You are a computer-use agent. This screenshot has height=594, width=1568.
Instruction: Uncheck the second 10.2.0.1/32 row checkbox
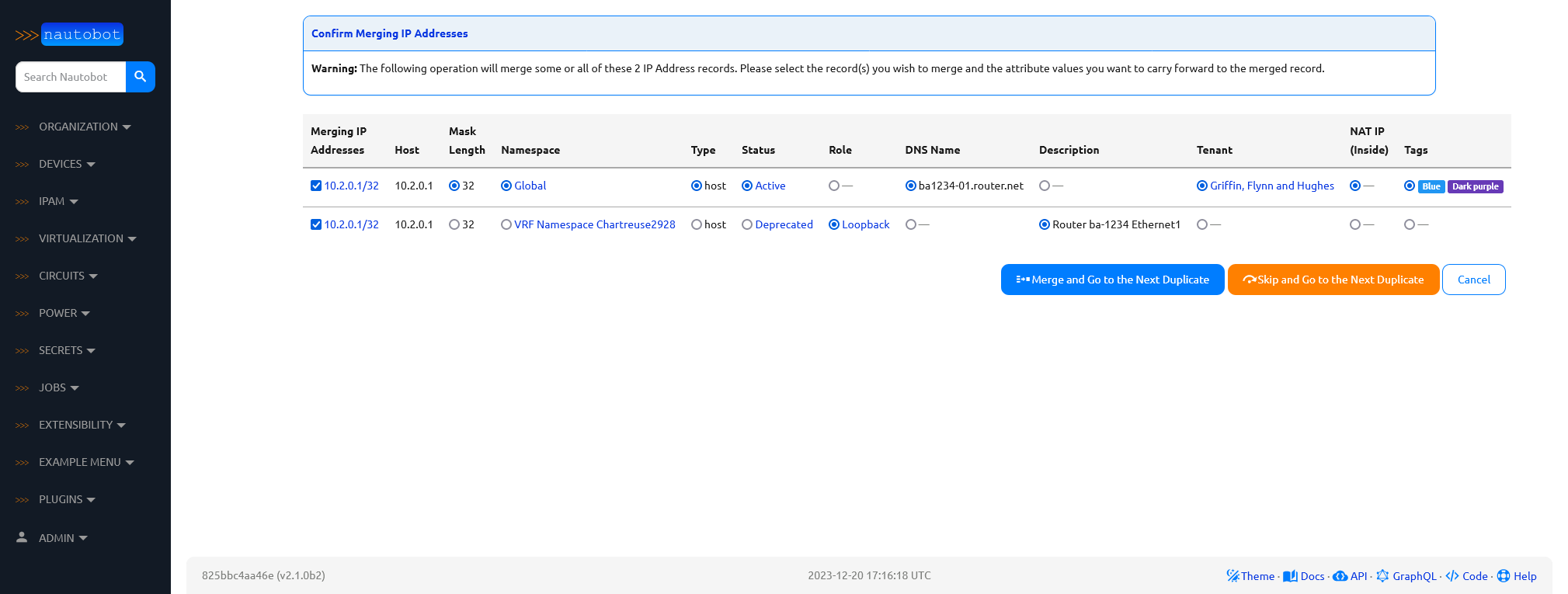[316, 224]
